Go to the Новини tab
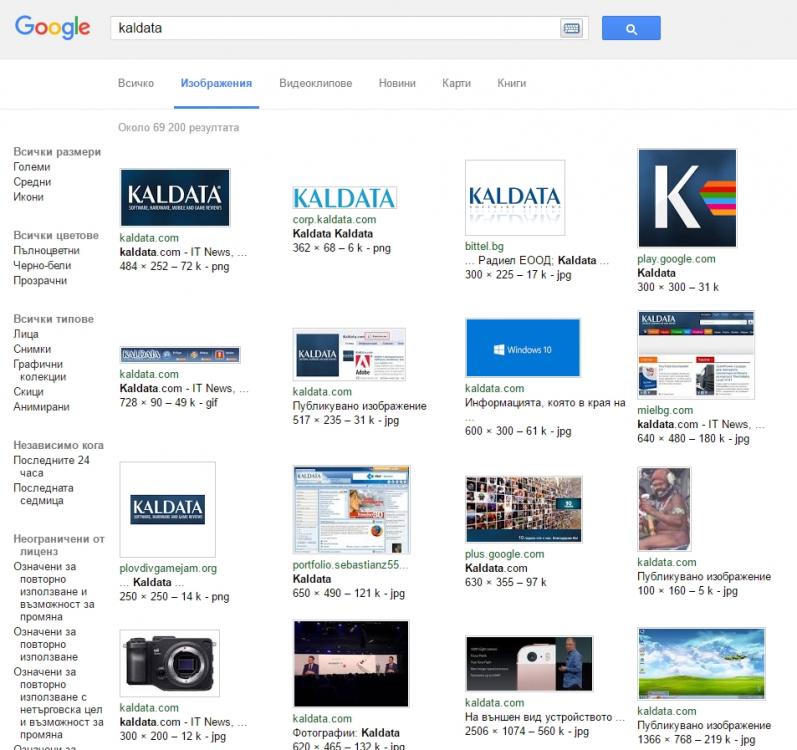Viewport: 797px width, 750px height. 397,83
